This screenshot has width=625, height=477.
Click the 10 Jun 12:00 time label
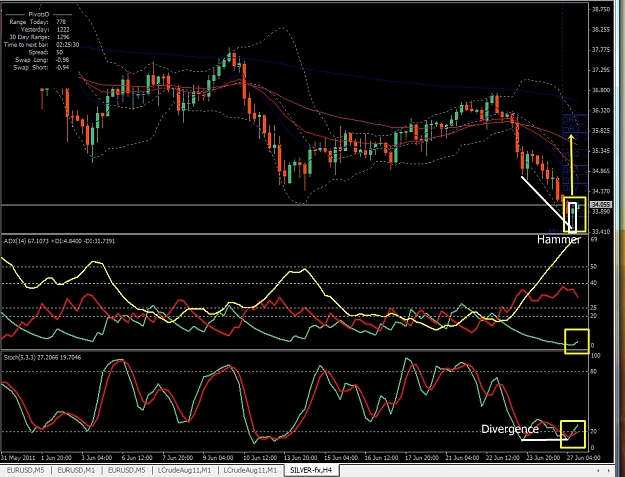(x=260, y=457)
